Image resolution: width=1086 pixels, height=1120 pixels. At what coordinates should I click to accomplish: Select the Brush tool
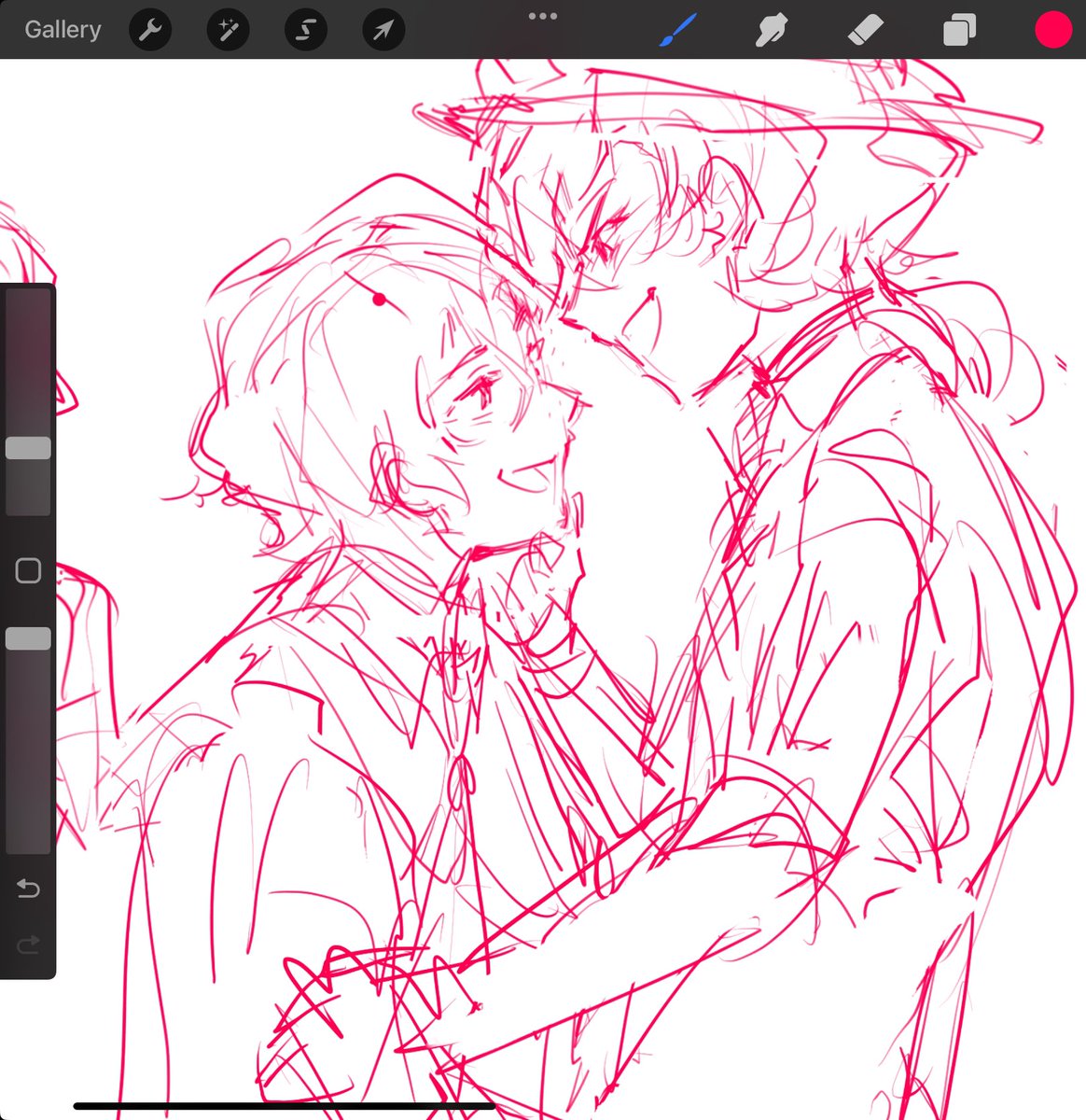pyautogui.click(x=678, y=30)
